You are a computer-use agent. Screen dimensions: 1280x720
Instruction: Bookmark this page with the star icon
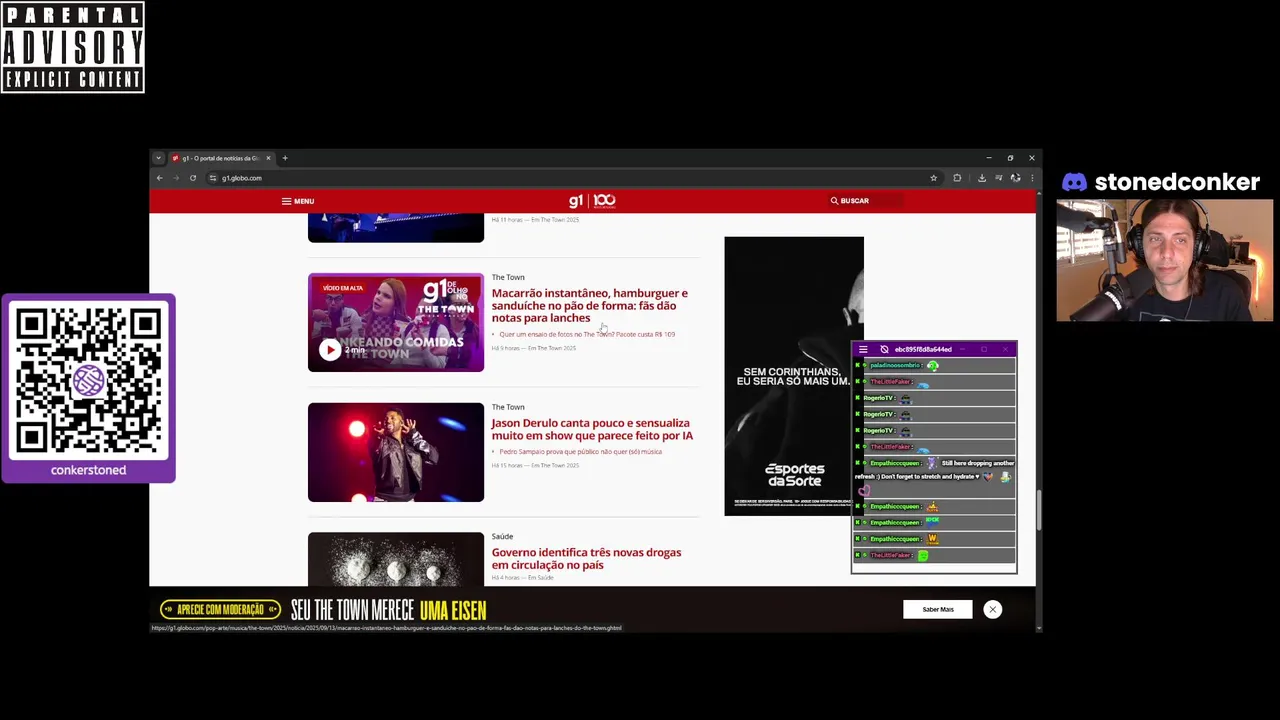click(934, 178)
